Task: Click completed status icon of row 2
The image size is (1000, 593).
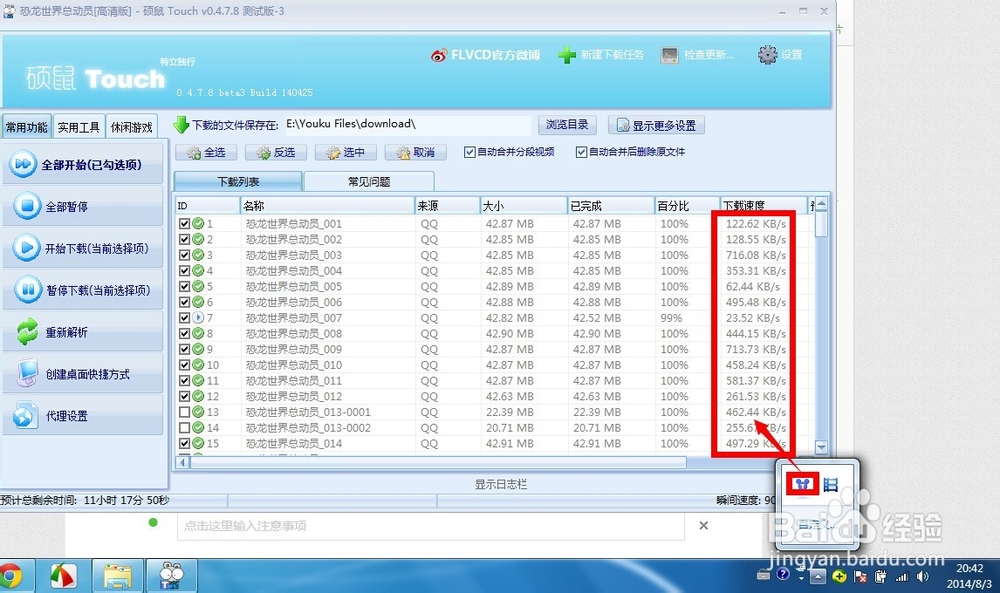Action: [198, 239]
